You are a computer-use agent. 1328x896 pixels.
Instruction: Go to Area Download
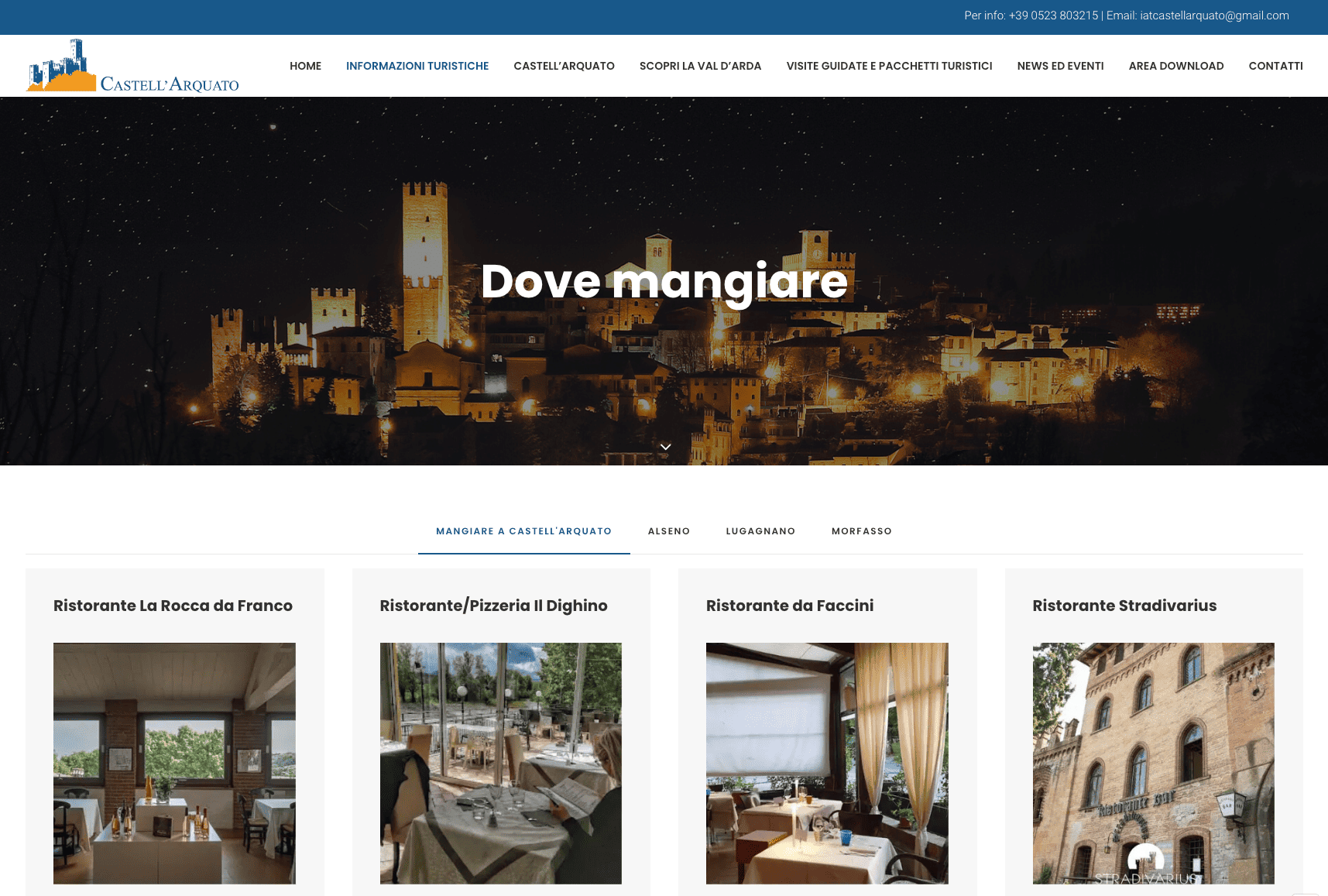[x=1175, y=66]
